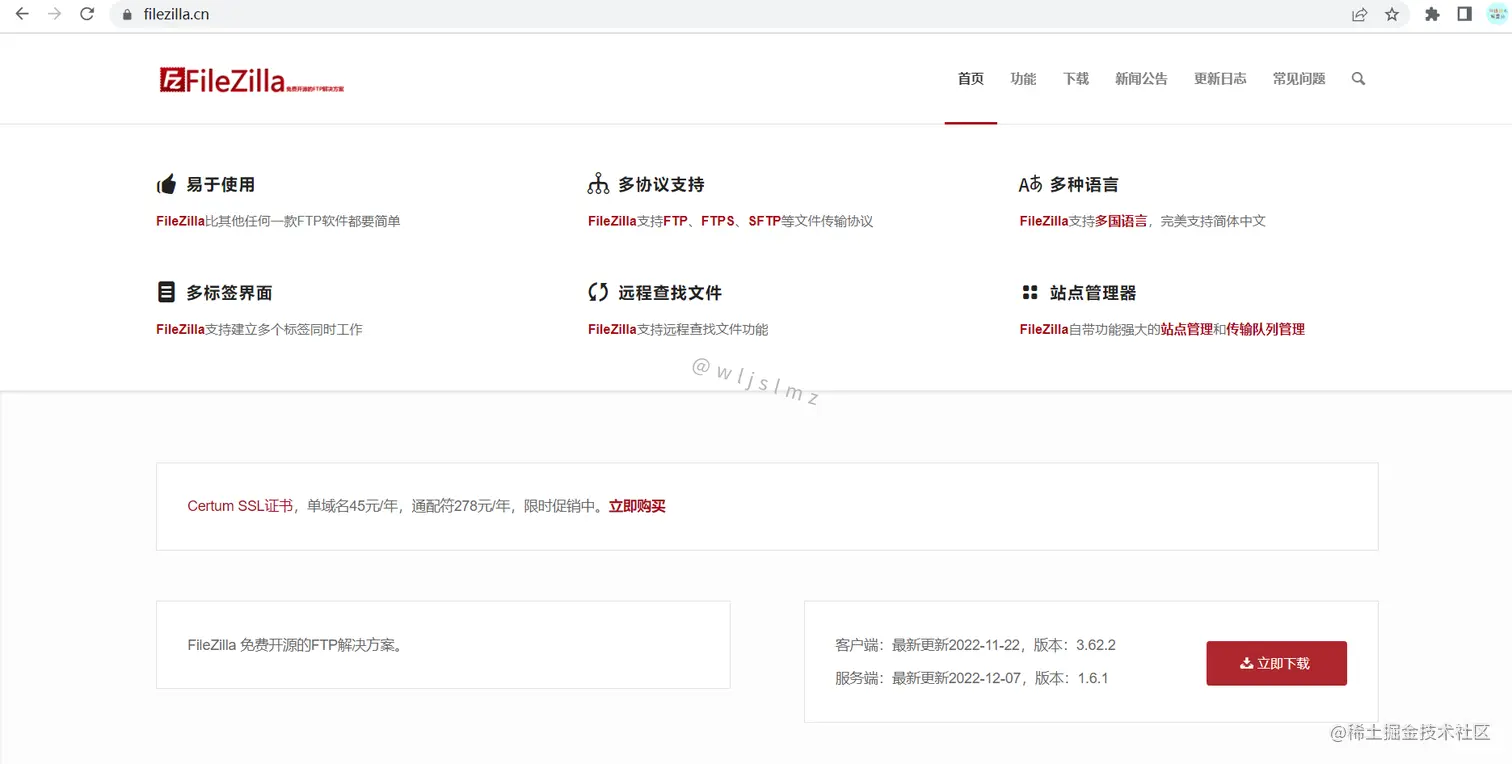Image resolution: width=1512 pixels, height=764 pixels.
Task: Click the FileZilla link under 多标签界面
Action: click(x=180, y=329)
